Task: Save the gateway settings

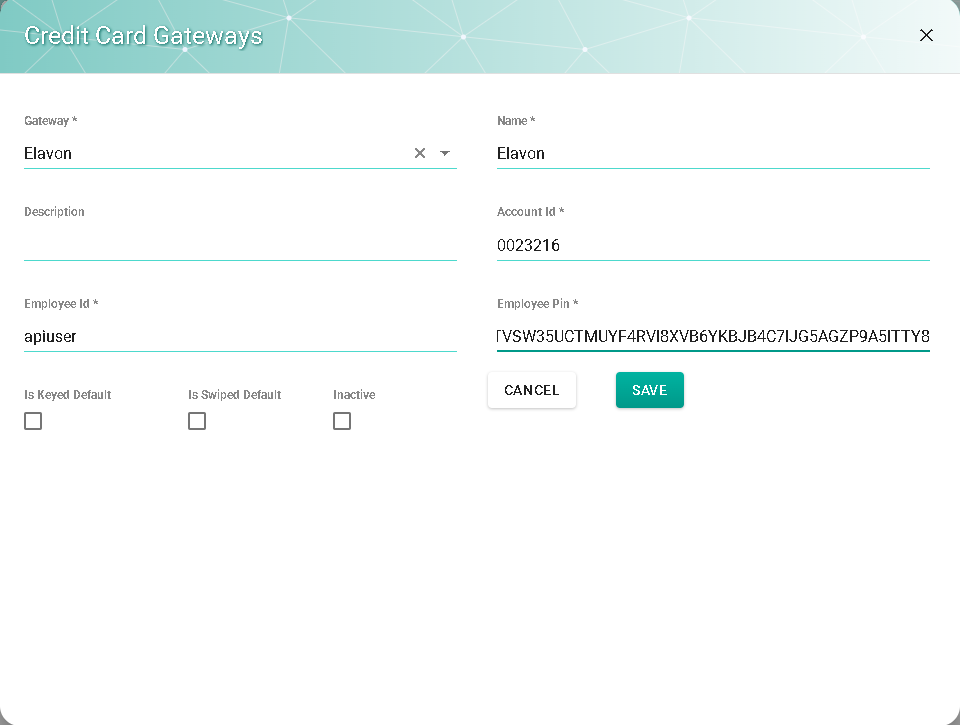Action: click(x=649, y=390)
